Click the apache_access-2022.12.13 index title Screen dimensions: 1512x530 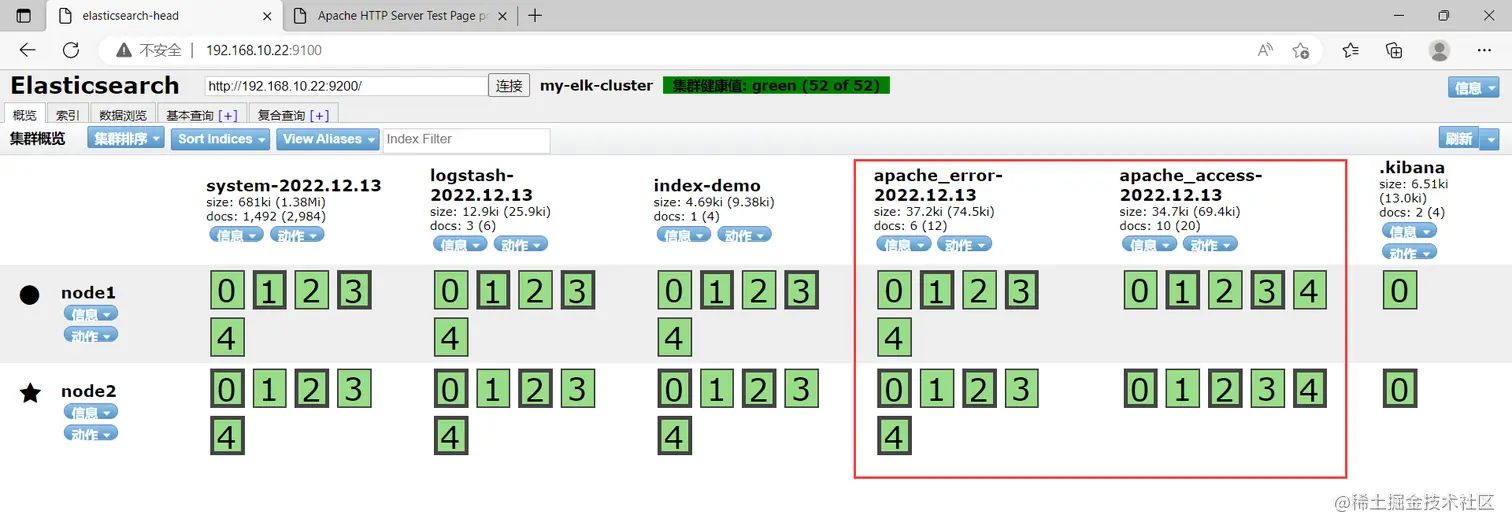point(1191,185)
